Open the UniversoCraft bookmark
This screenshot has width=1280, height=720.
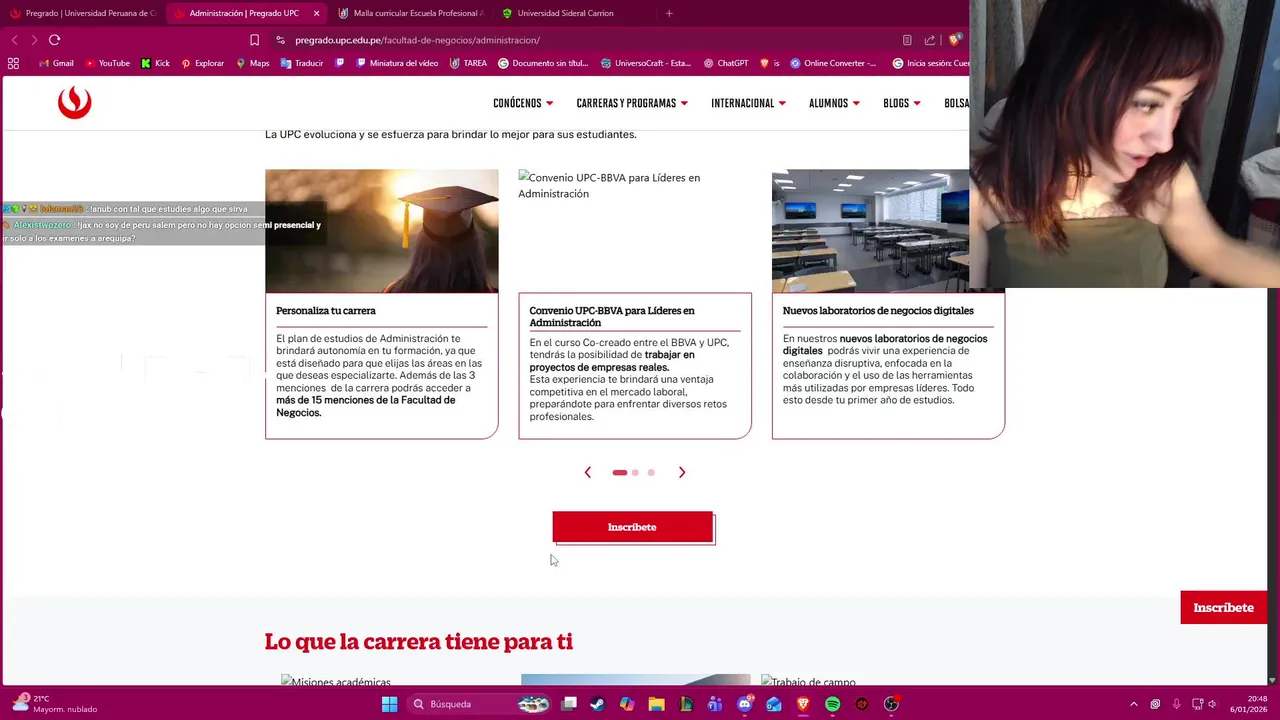(646, 63)
